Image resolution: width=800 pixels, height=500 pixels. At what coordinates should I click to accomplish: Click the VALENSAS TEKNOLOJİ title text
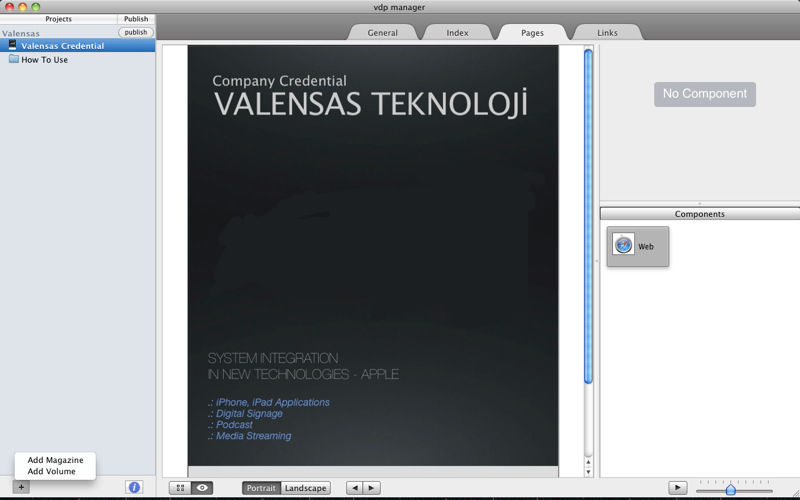pos(370,104)
